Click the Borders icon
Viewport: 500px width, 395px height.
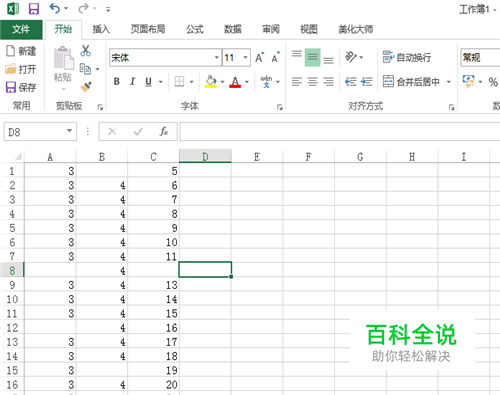179,81
